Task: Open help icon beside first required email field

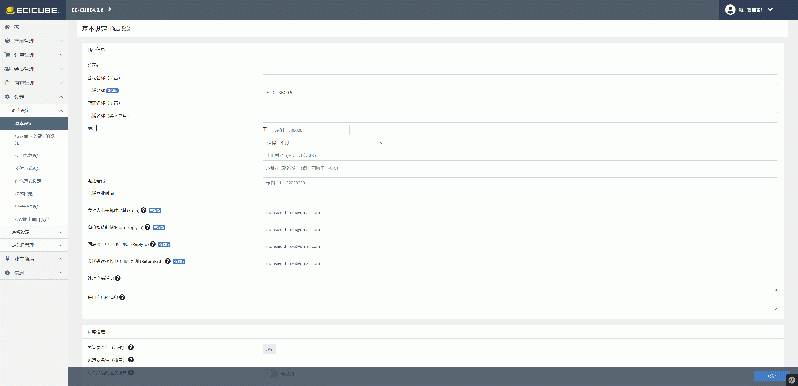Action: 144,210
